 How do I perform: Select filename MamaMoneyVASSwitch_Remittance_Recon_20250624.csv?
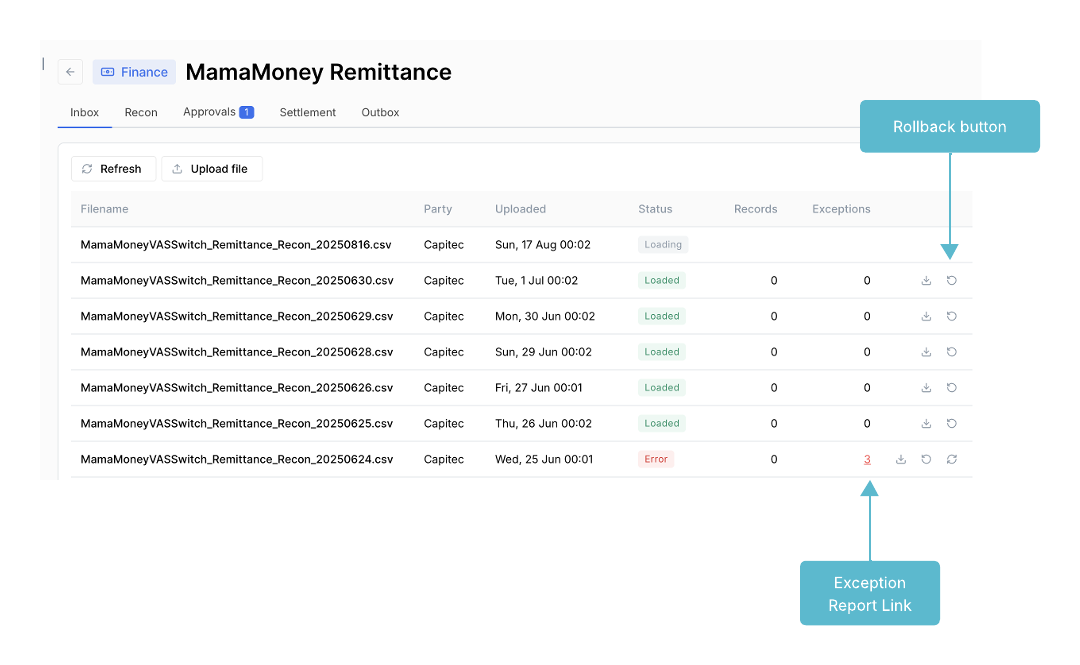(x=237, y=460)
